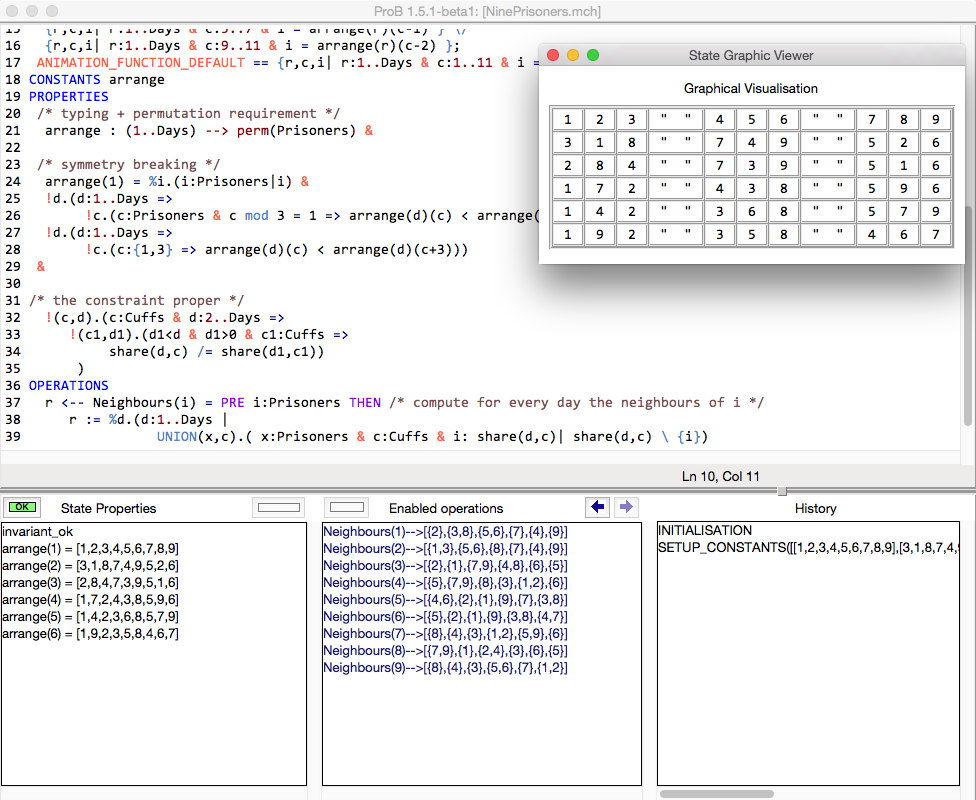Select the invariant_ok state property

pos(38,532)
